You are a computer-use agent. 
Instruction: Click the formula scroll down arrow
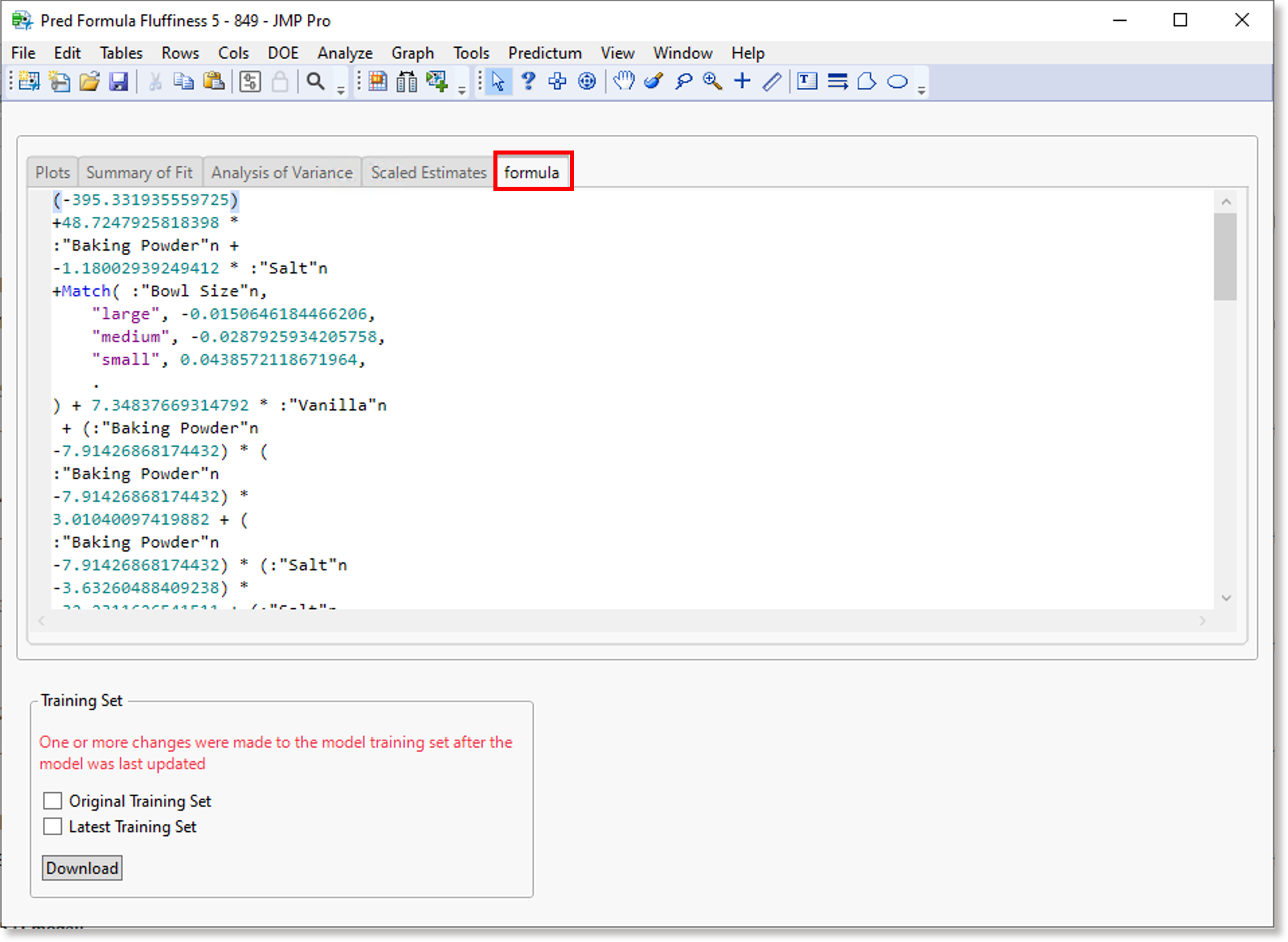[x=1226, y=598]
